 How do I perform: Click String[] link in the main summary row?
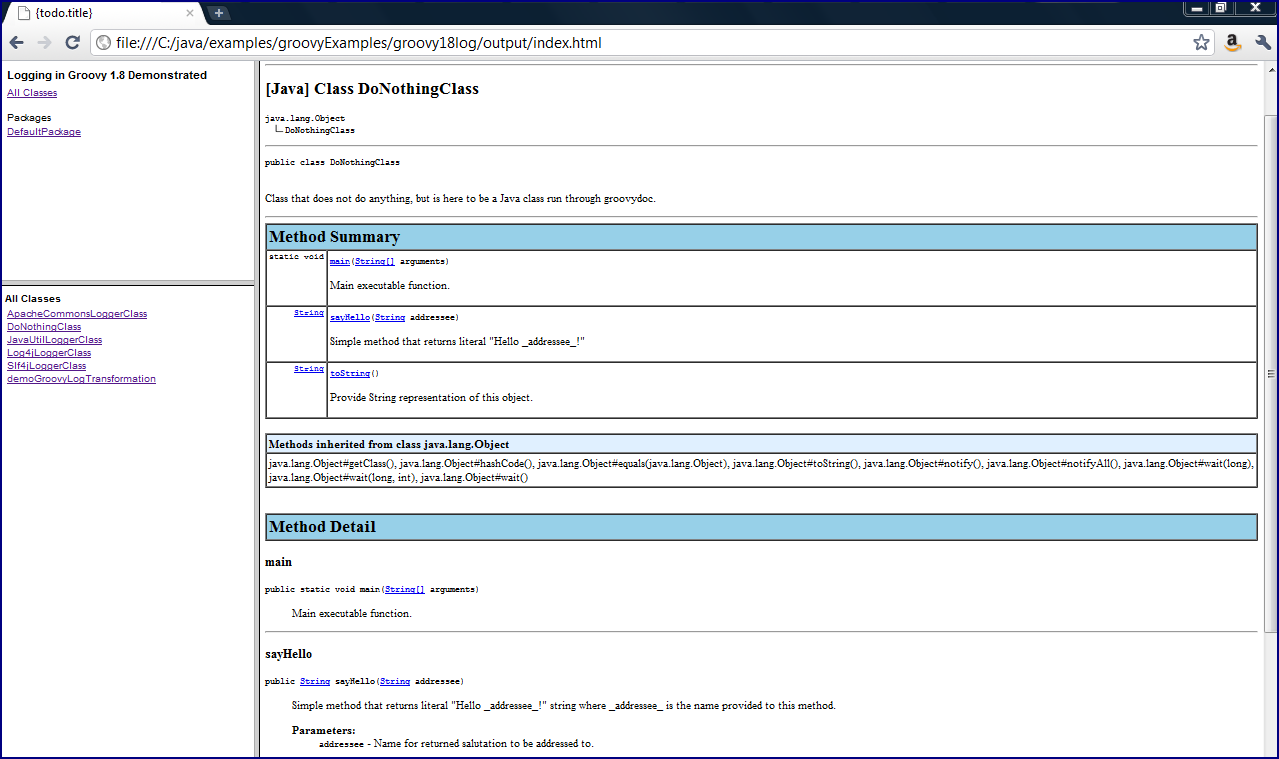coord(375,261)
